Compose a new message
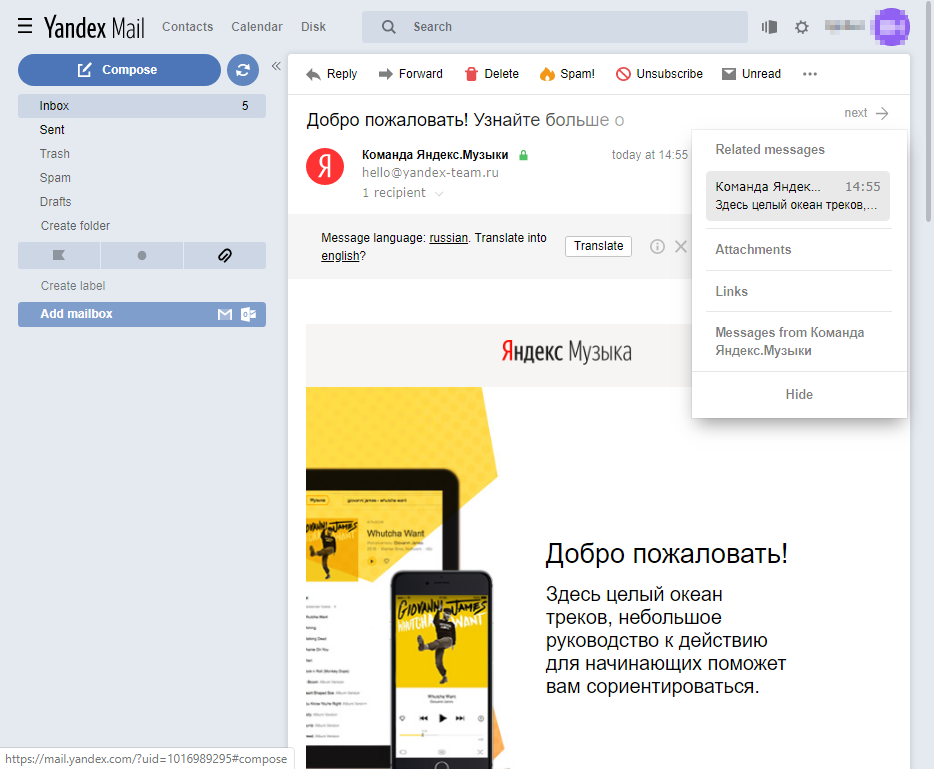Screen dimensions: 934x769 (x=119, y=70)
